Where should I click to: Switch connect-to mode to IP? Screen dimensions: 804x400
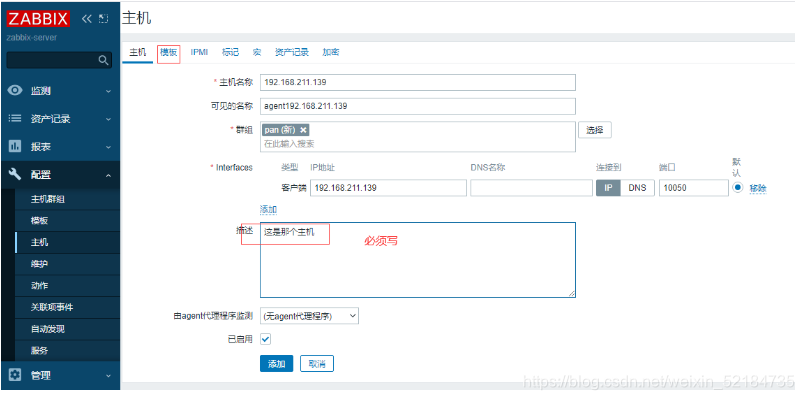pos(608,188)
